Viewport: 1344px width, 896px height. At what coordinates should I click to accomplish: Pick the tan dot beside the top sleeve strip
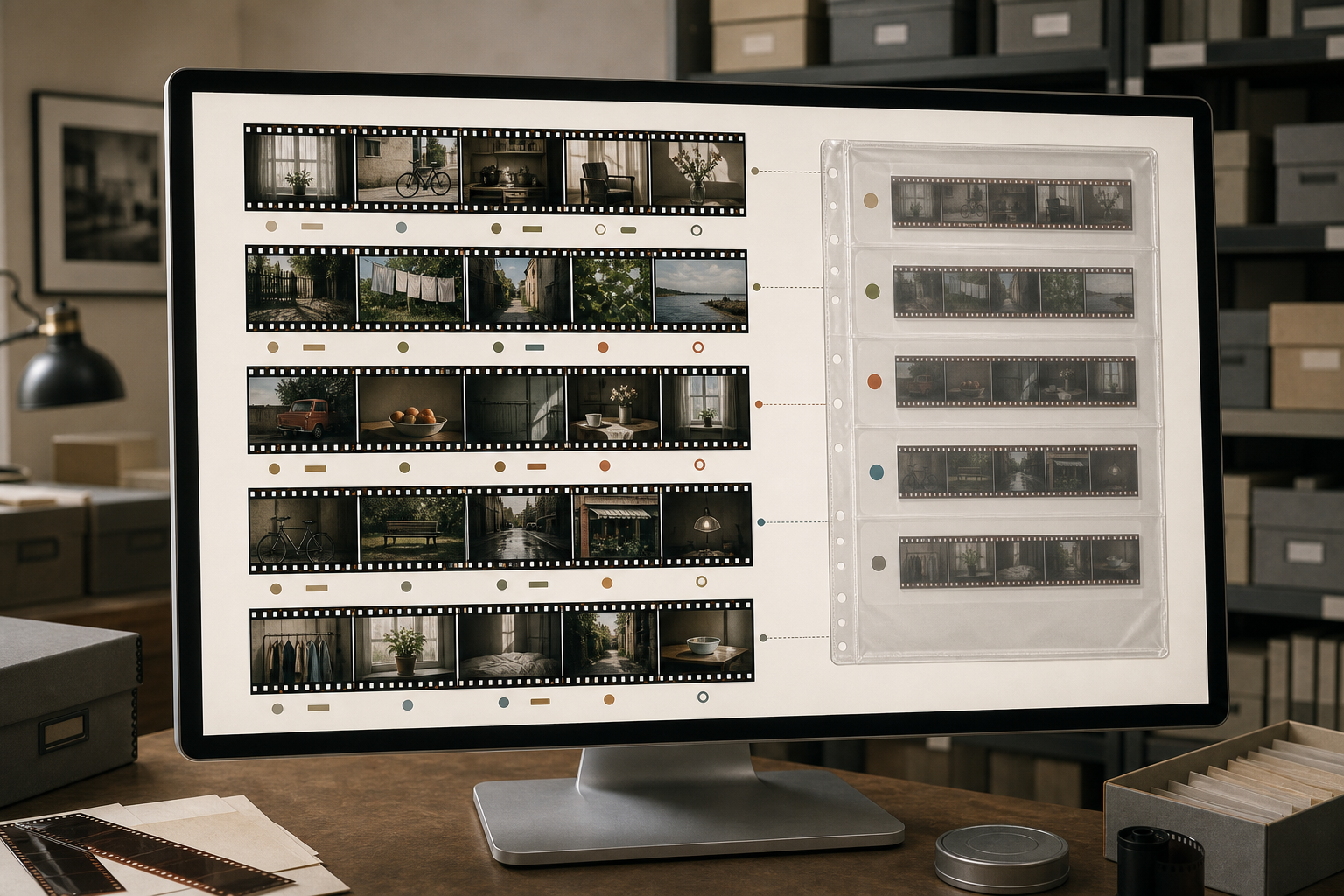click(x=870, y=200)
